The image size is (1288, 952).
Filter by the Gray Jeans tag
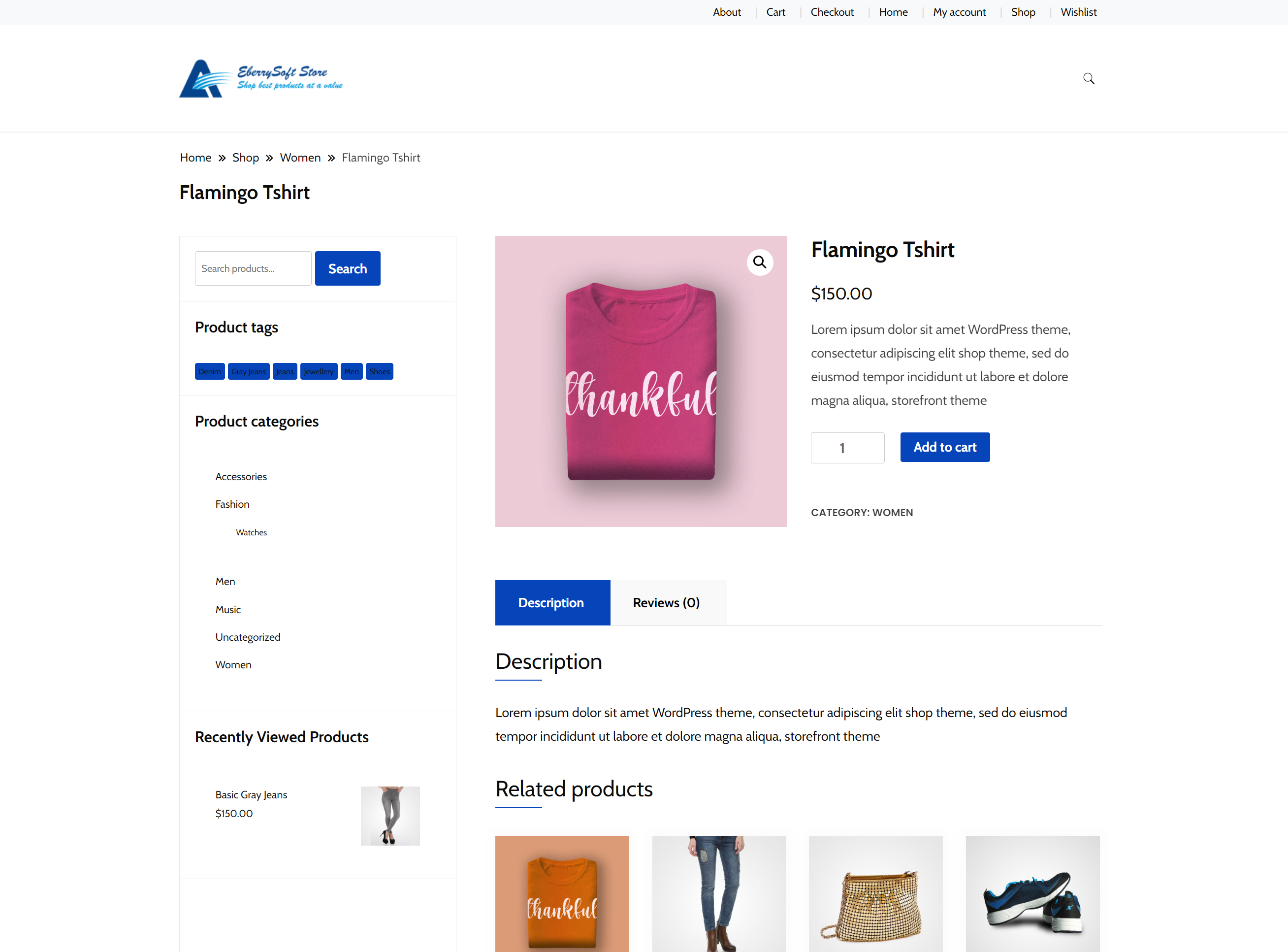[x=248, y=371]
